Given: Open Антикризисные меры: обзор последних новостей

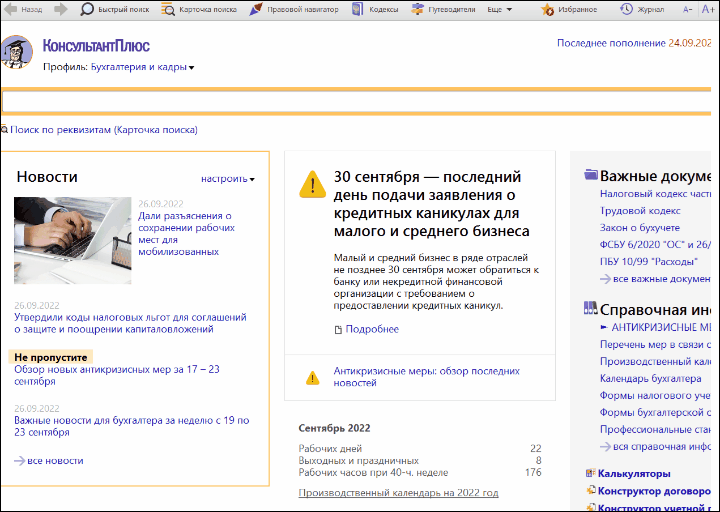Looking at the screenshot, I should click(427, 377).
